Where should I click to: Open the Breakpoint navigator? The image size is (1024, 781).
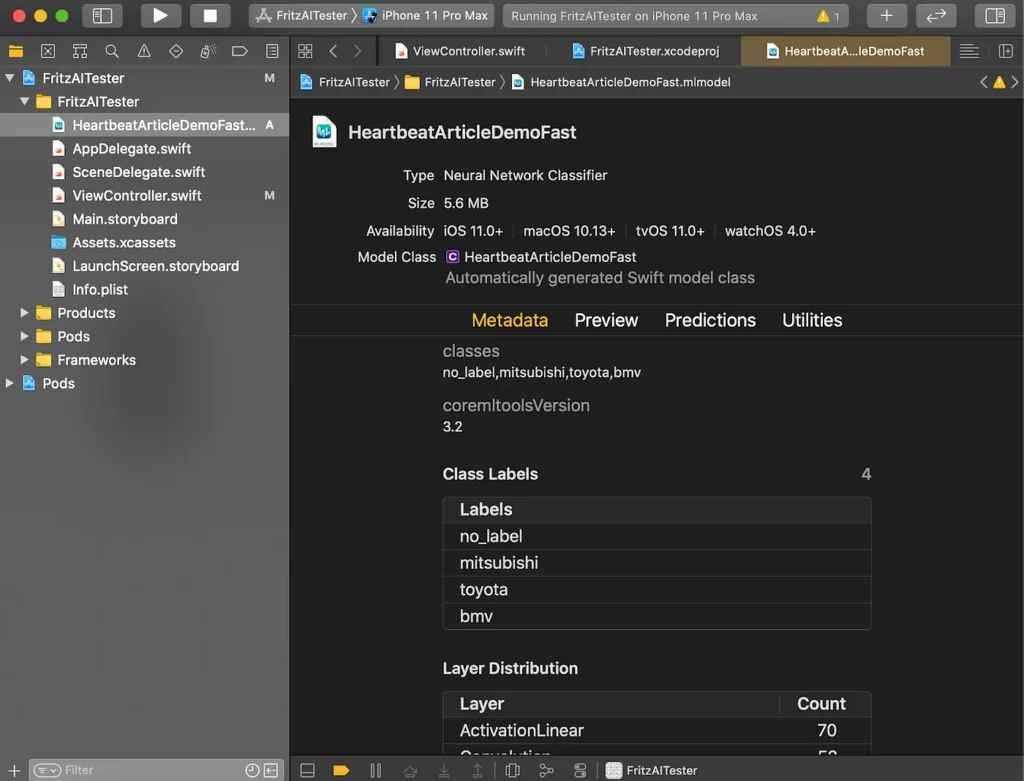point(240,51)
